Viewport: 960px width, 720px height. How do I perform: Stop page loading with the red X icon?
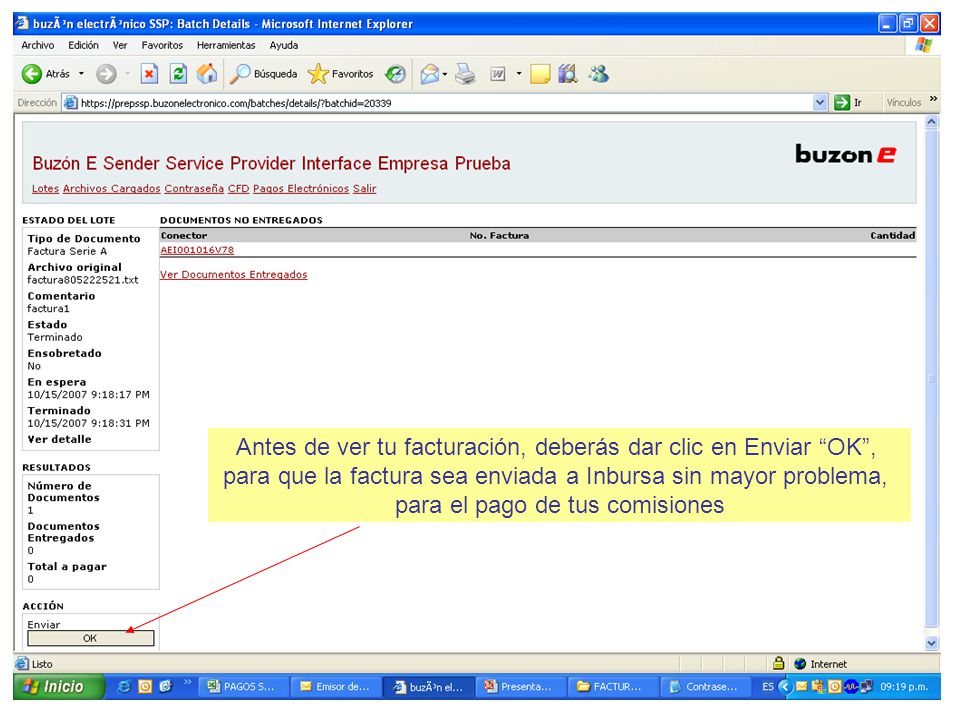[x=149, y=74]
